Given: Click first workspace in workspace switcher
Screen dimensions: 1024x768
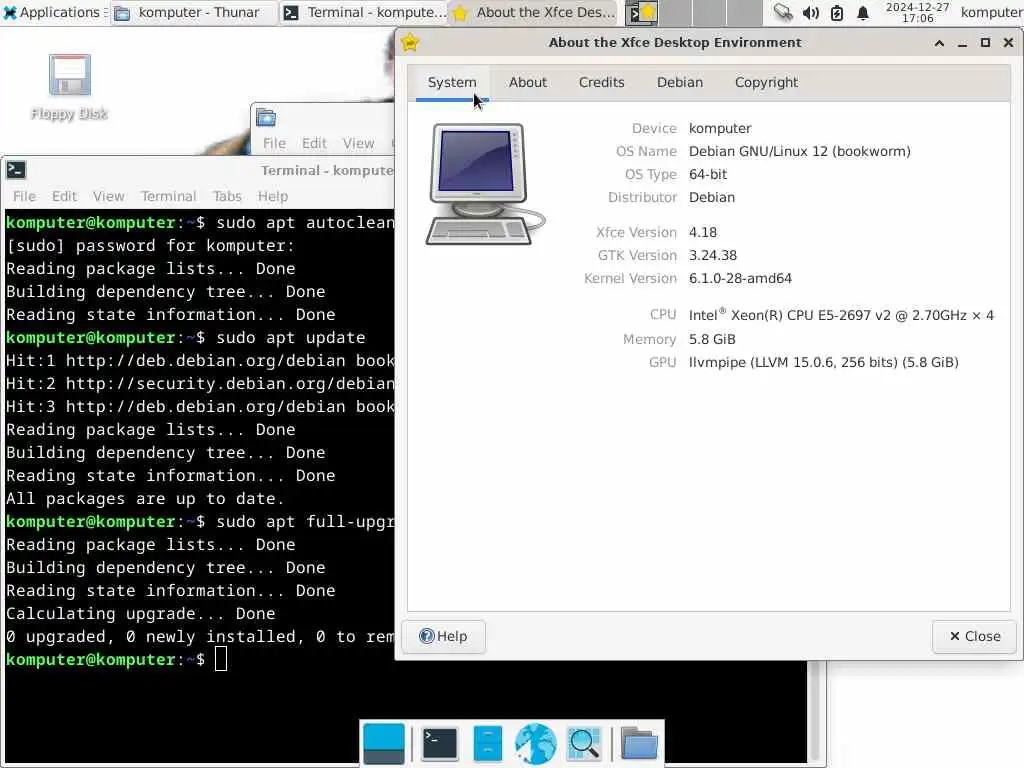Looking at the screenshot, I should point(641,12).
